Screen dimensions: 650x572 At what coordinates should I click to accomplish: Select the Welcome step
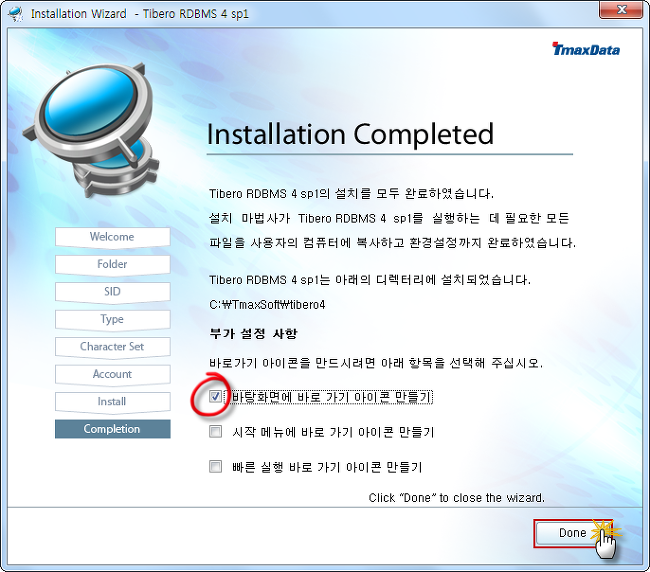[x=112, y=237]
